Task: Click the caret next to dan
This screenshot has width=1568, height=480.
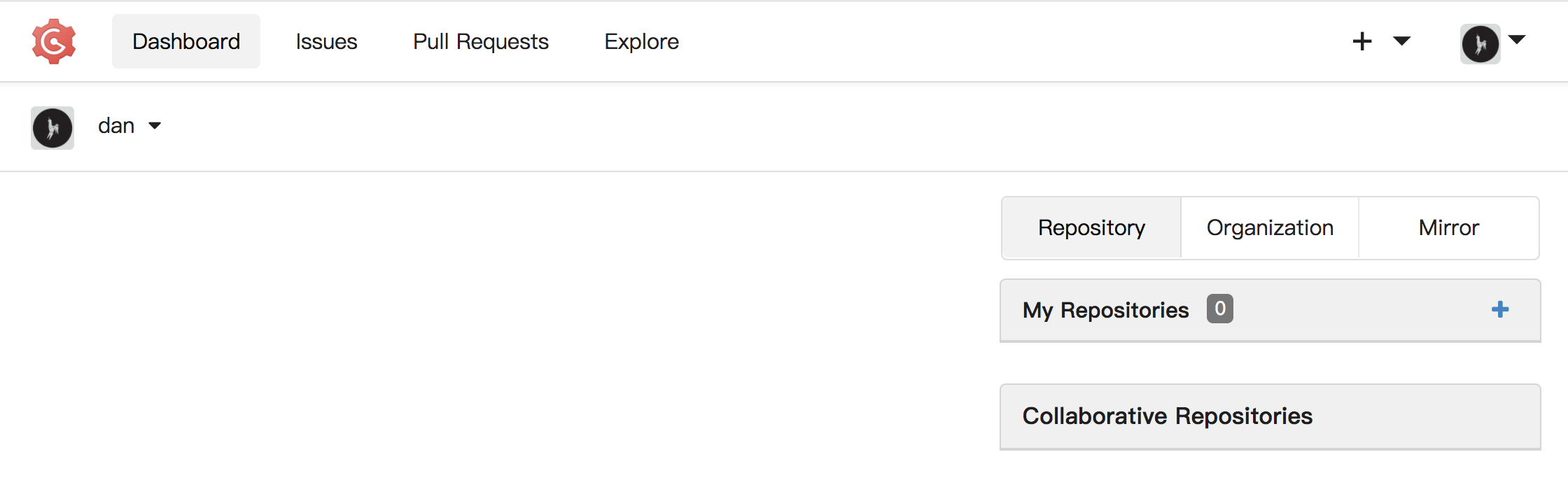Action: (155, 126)
